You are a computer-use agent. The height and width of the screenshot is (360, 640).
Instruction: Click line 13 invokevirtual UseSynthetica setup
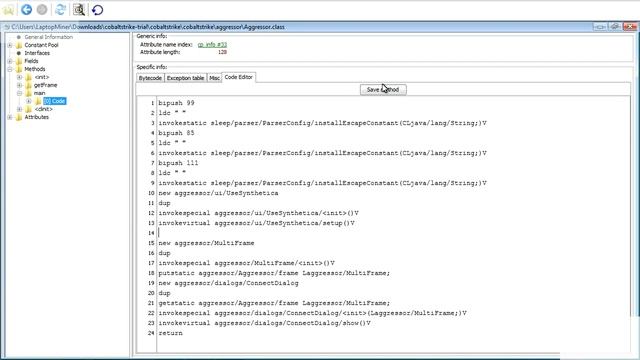click(256, 223)
